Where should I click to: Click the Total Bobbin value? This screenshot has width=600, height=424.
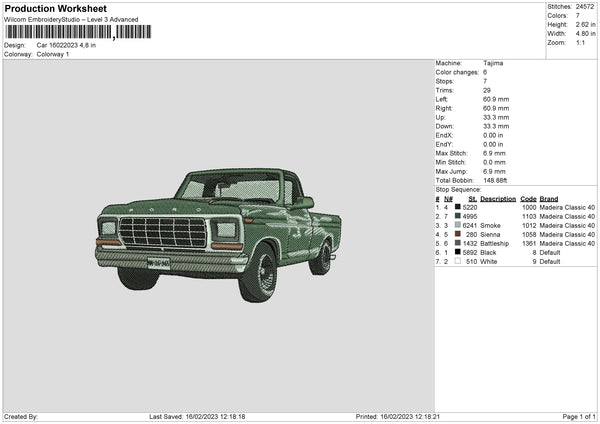[497, 180]
